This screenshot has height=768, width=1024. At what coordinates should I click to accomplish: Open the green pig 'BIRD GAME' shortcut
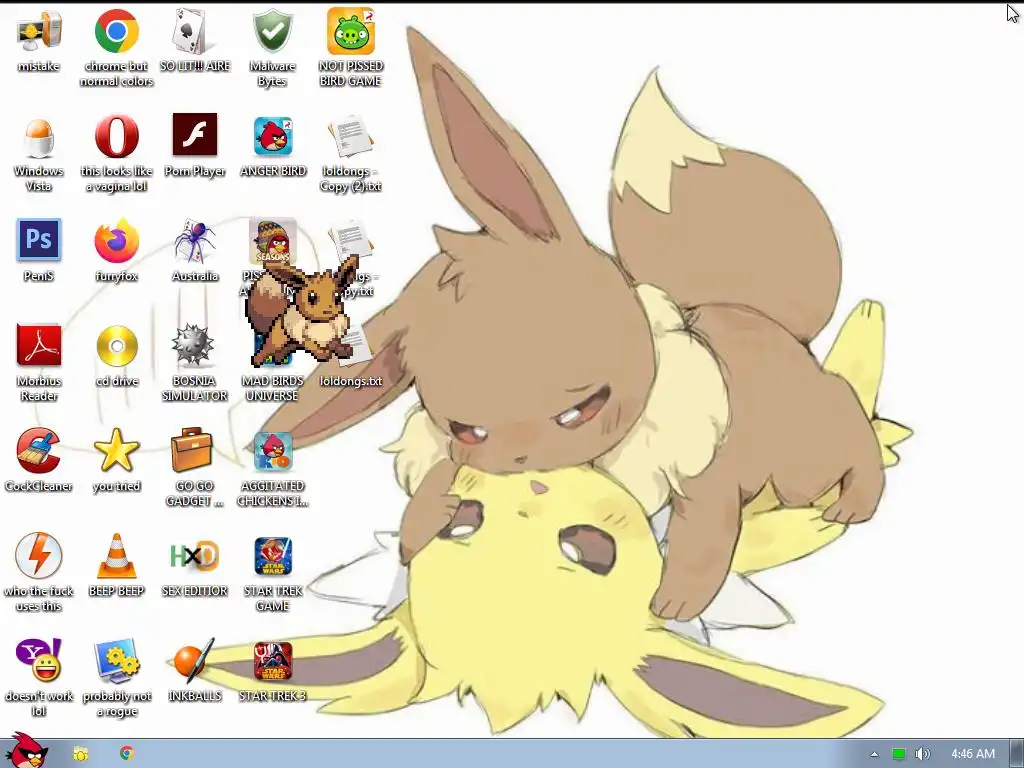(x=351, y=31)
